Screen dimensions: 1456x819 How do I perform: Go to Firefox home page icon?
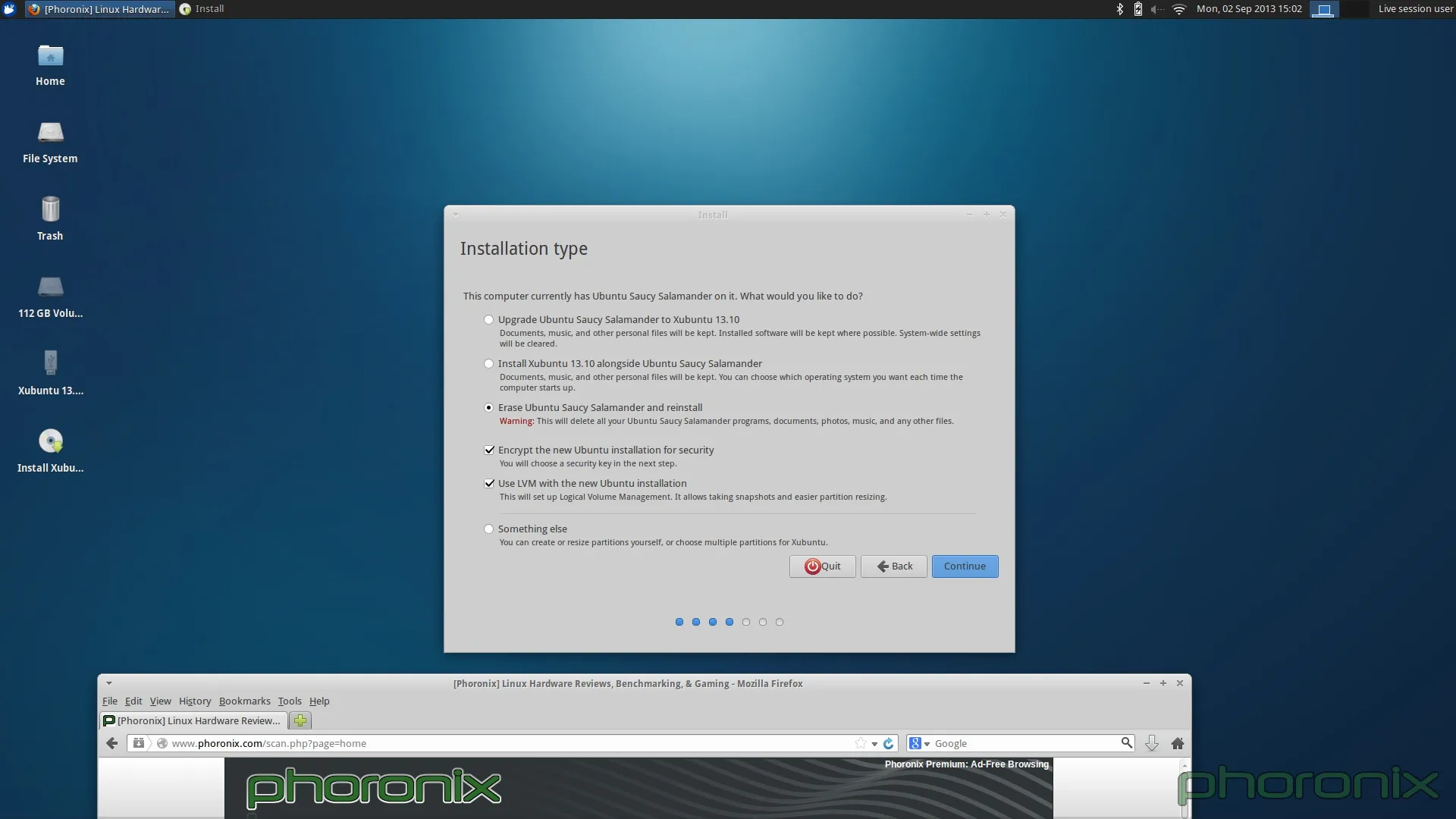coord(1178,744)
